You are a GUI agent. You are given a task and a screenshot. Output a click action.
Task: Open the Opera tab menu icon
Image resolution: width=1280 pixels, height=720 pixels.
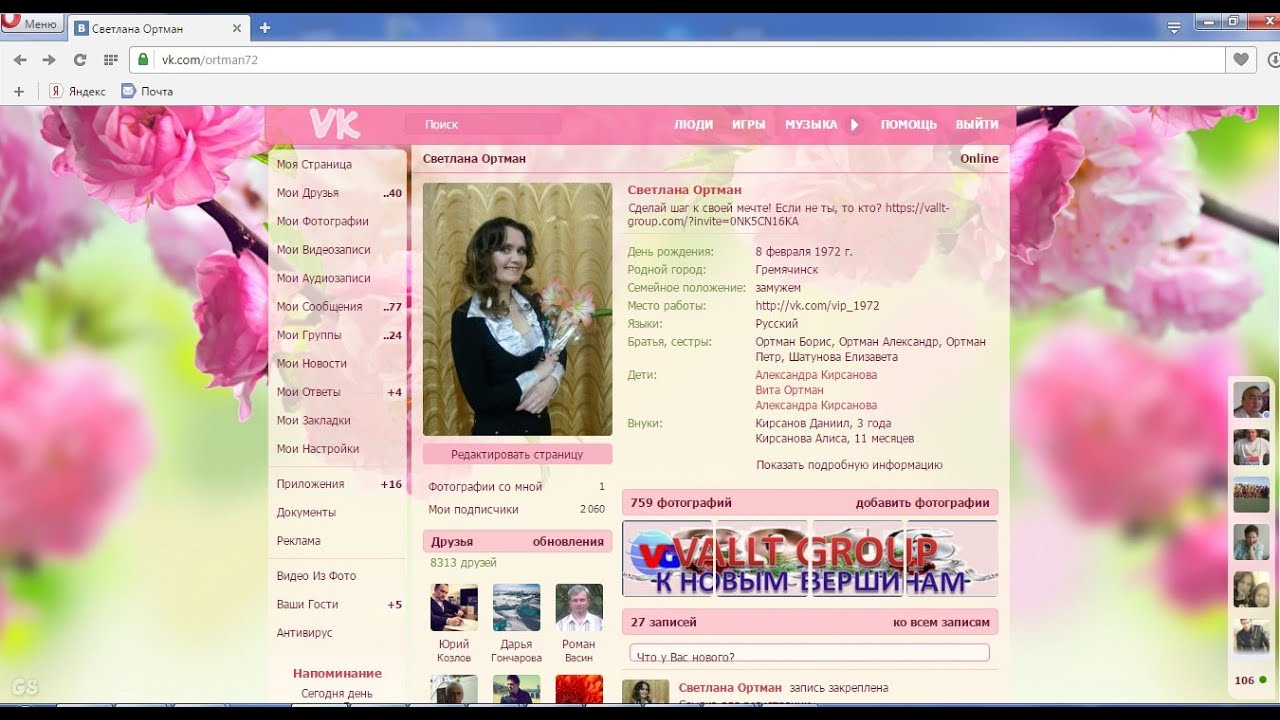pos(1174,27)
